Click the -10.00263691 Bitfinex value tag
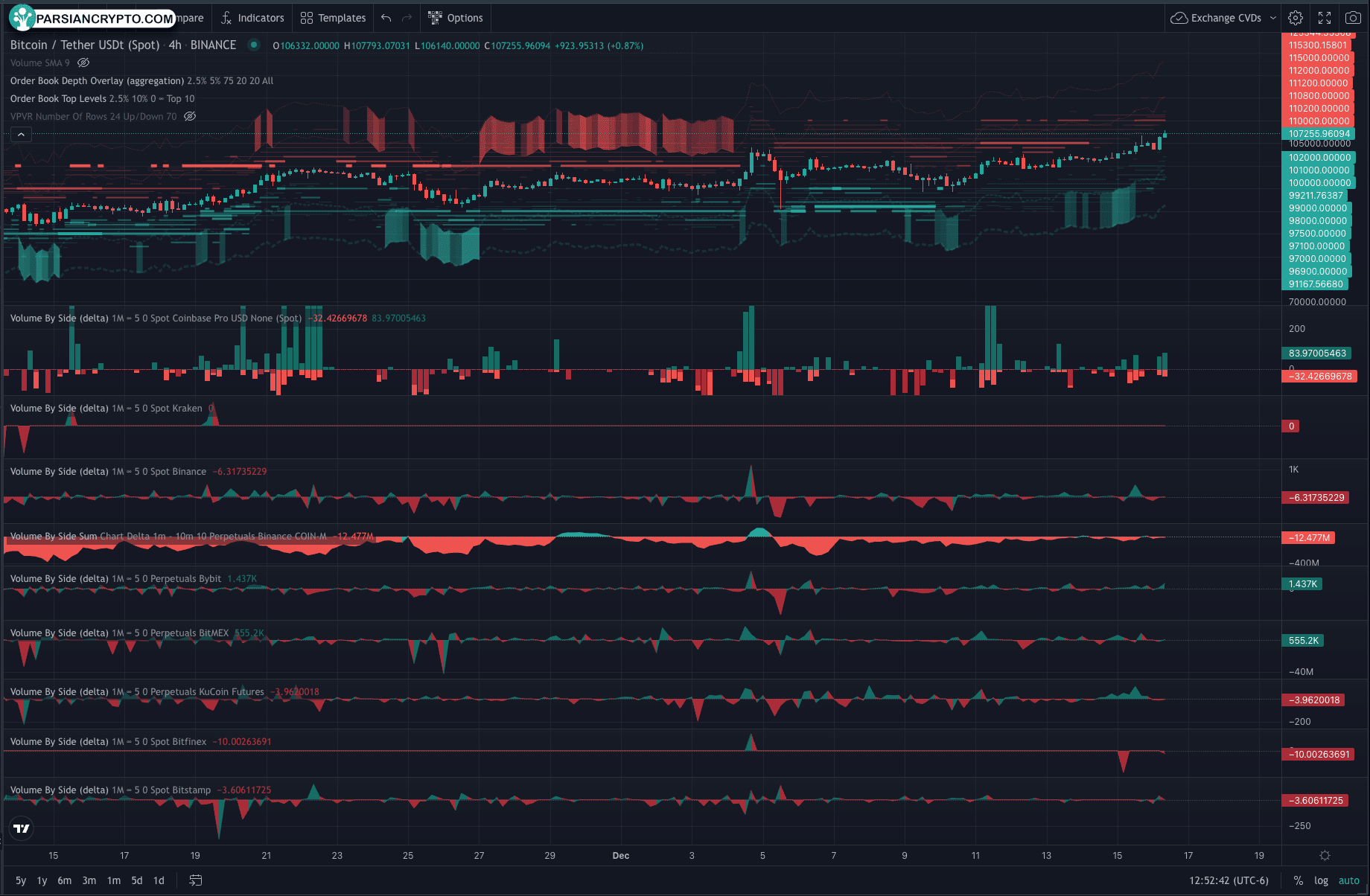 [x=1319, y=755]
